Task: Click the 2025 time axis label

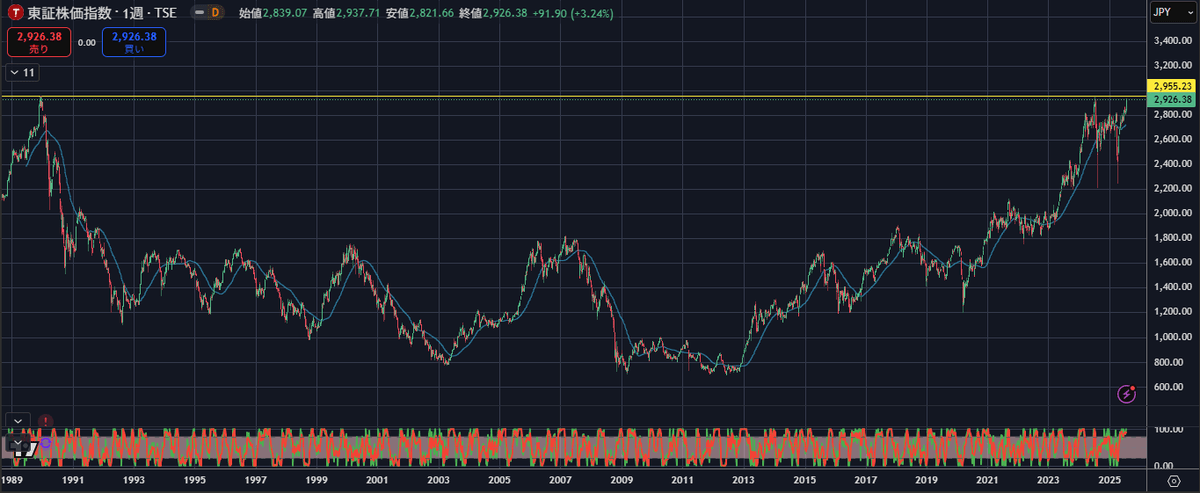Action: [x=1109, y=481]
